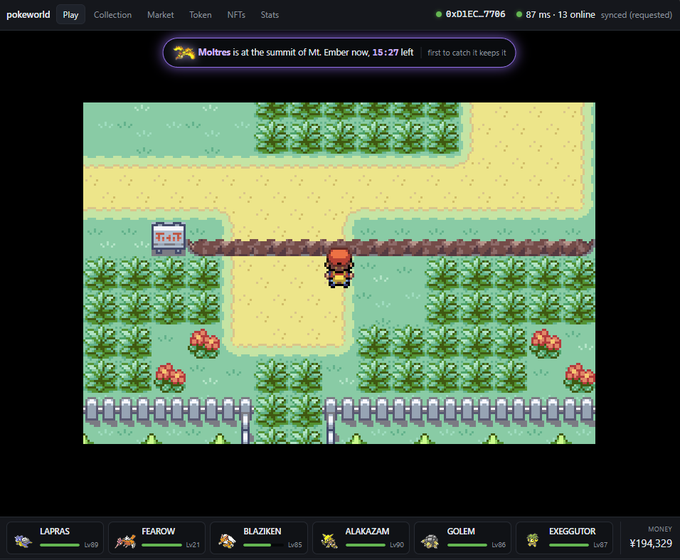Image resolution: width=680 pixels, height=560 pixels.
Task: Click the route signpost in the game
Action: pyautogui.click(x=169, y=238)
